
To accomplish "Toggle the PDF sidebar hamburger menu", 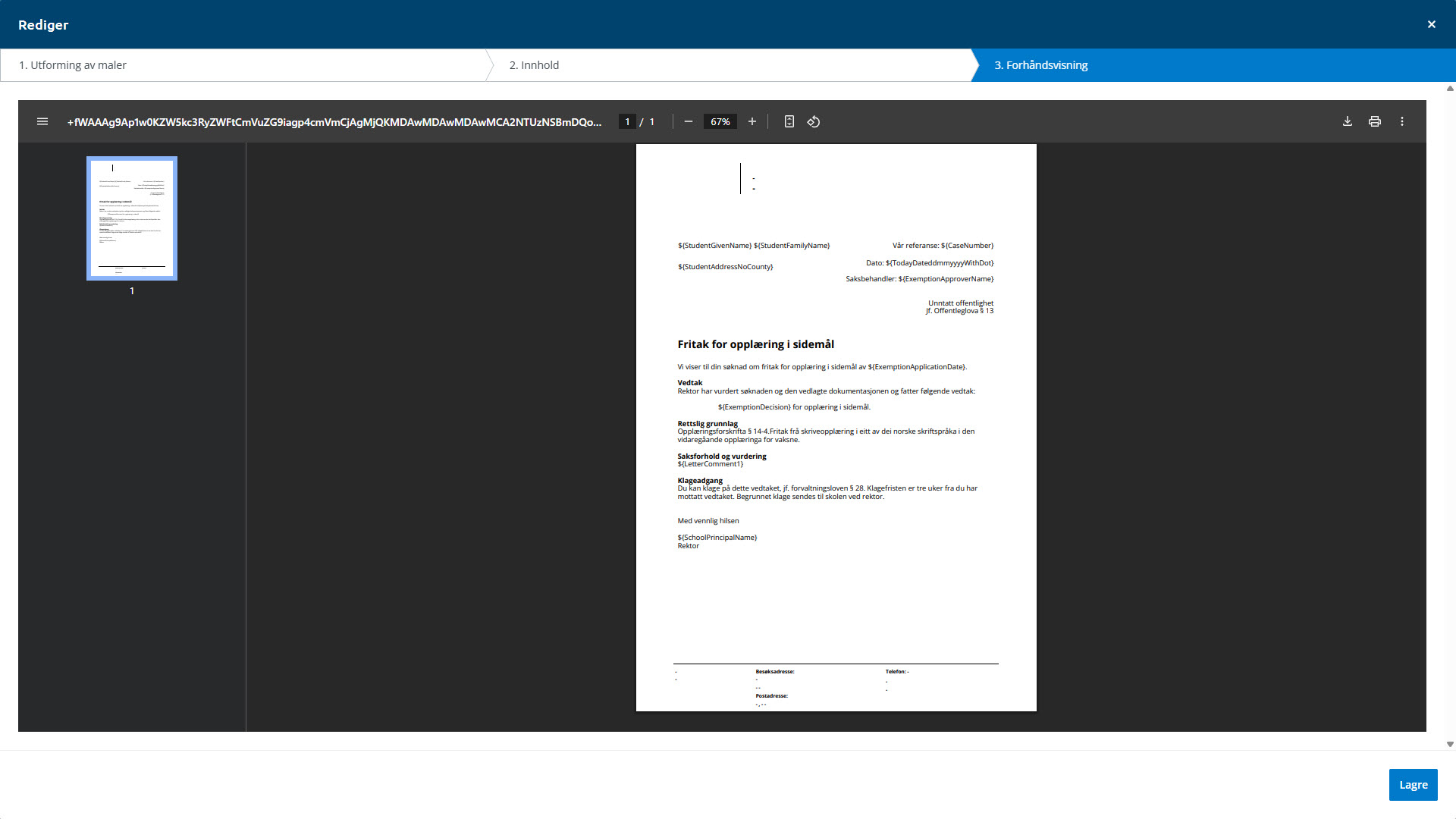I will pos(42,121).
